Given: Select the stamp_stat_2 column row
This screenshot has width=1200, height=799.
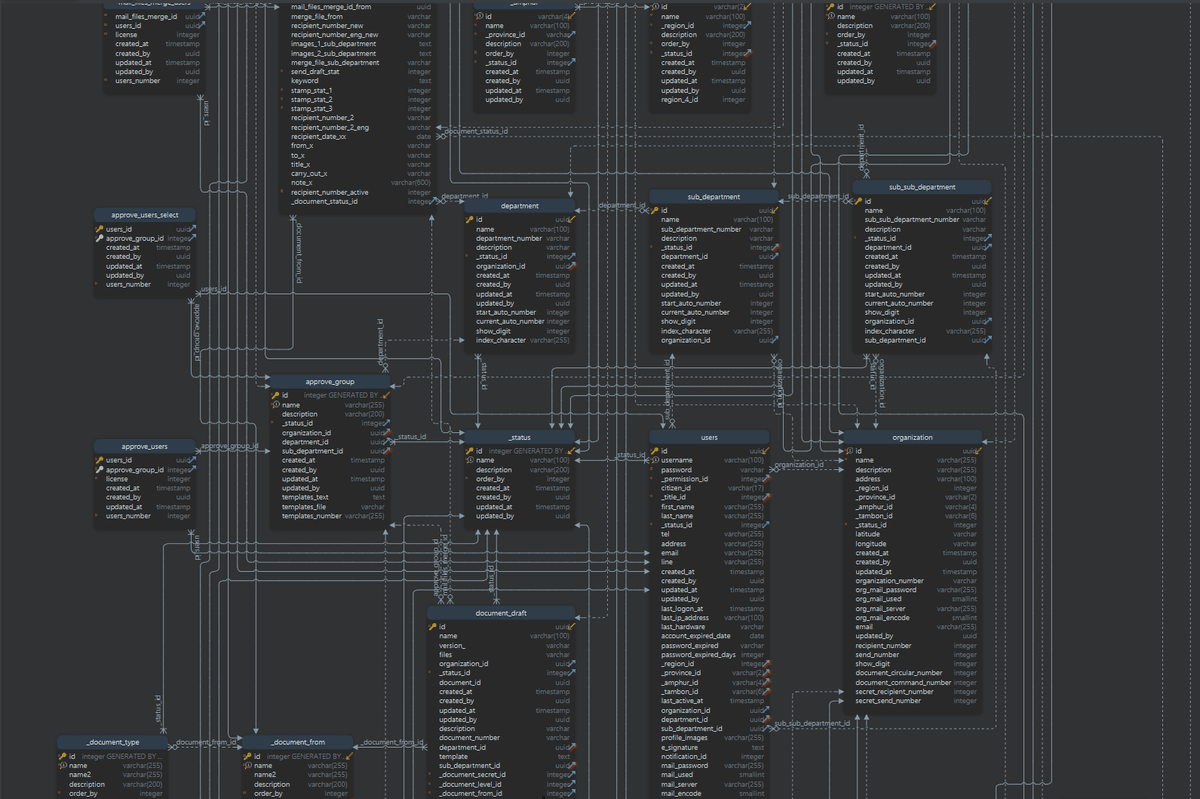Looking at the screenshot, I should [358, 100].
